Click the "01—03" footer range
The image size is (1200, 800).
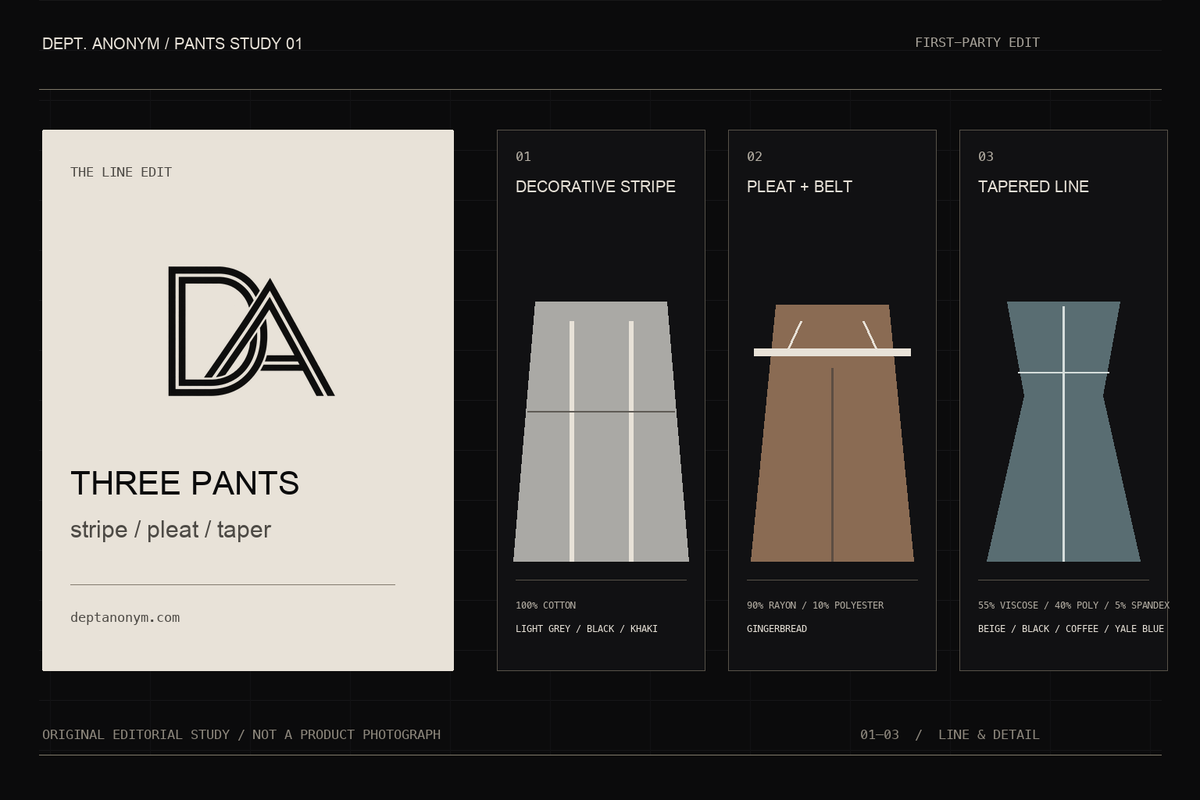(879, 735)
